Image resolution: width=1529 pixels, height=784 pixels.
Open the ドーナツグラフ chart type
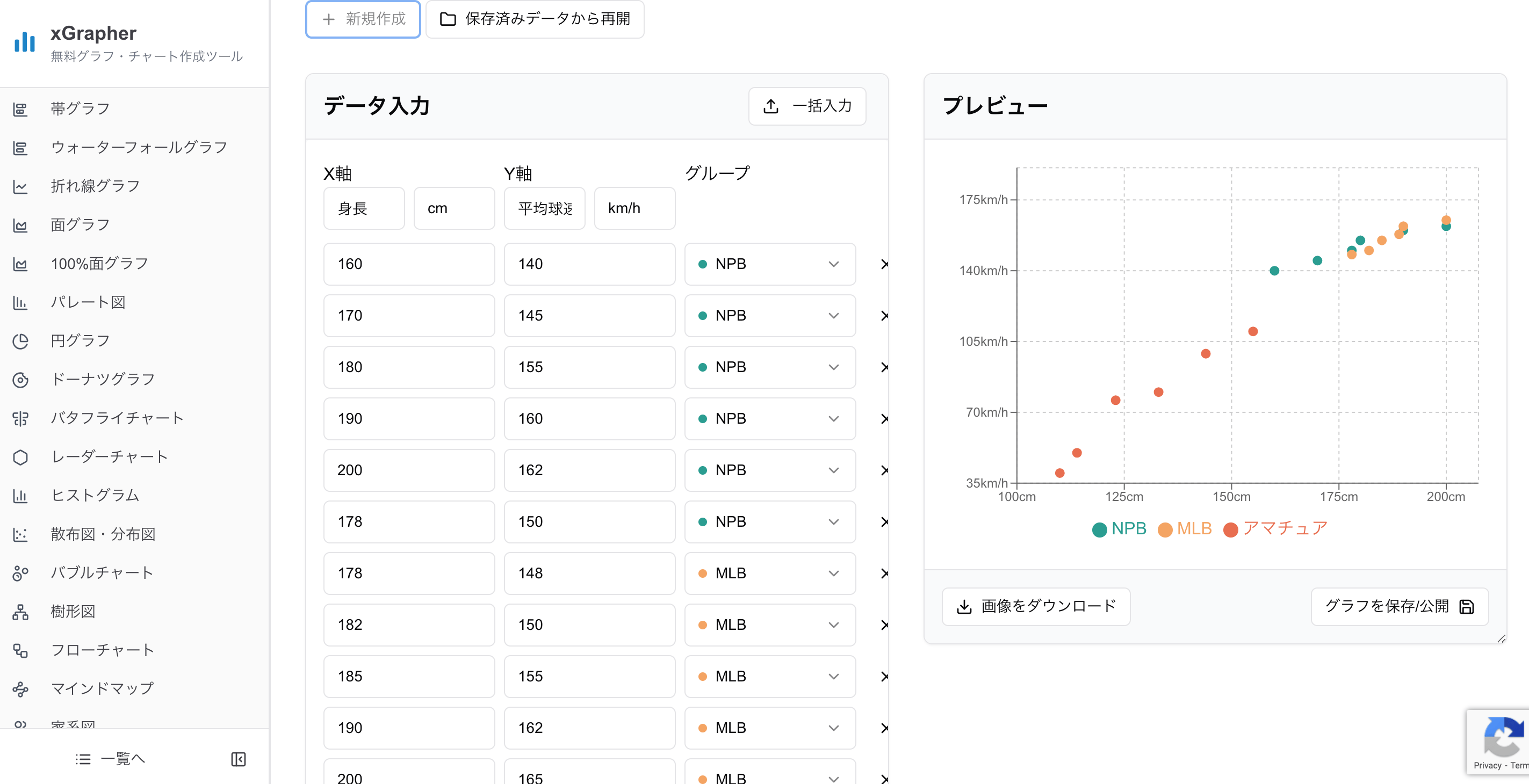tap(102, 379)
